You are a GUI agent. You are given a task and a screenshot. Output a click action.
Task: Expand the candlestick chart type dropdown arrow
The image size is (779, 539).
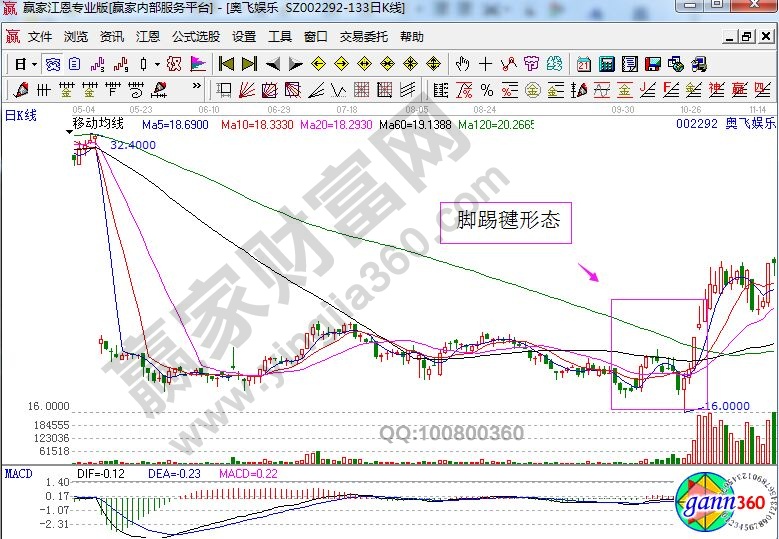pos(157,64)
